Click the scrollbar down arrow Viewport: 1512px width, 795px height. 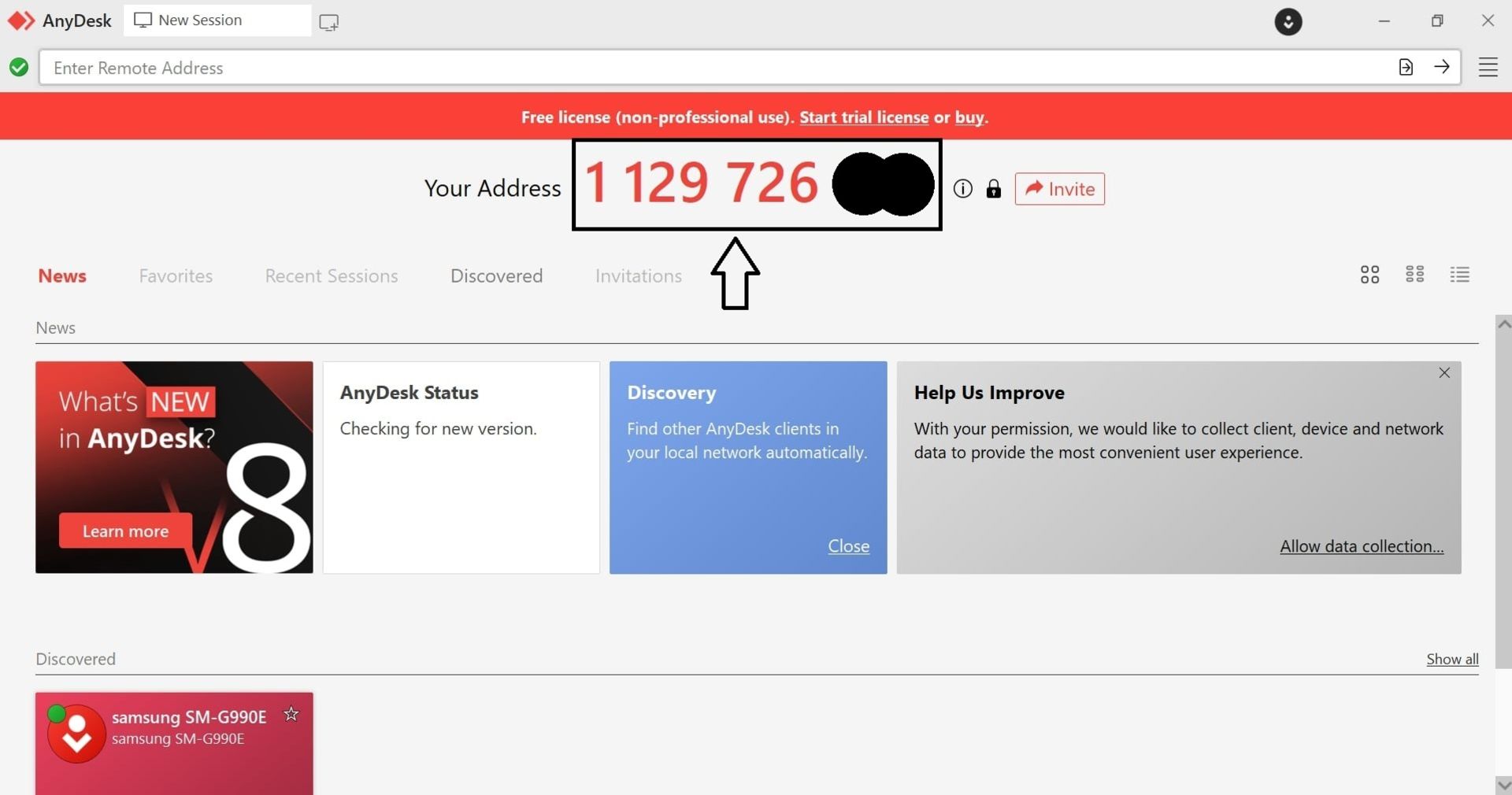[1503, 785]
